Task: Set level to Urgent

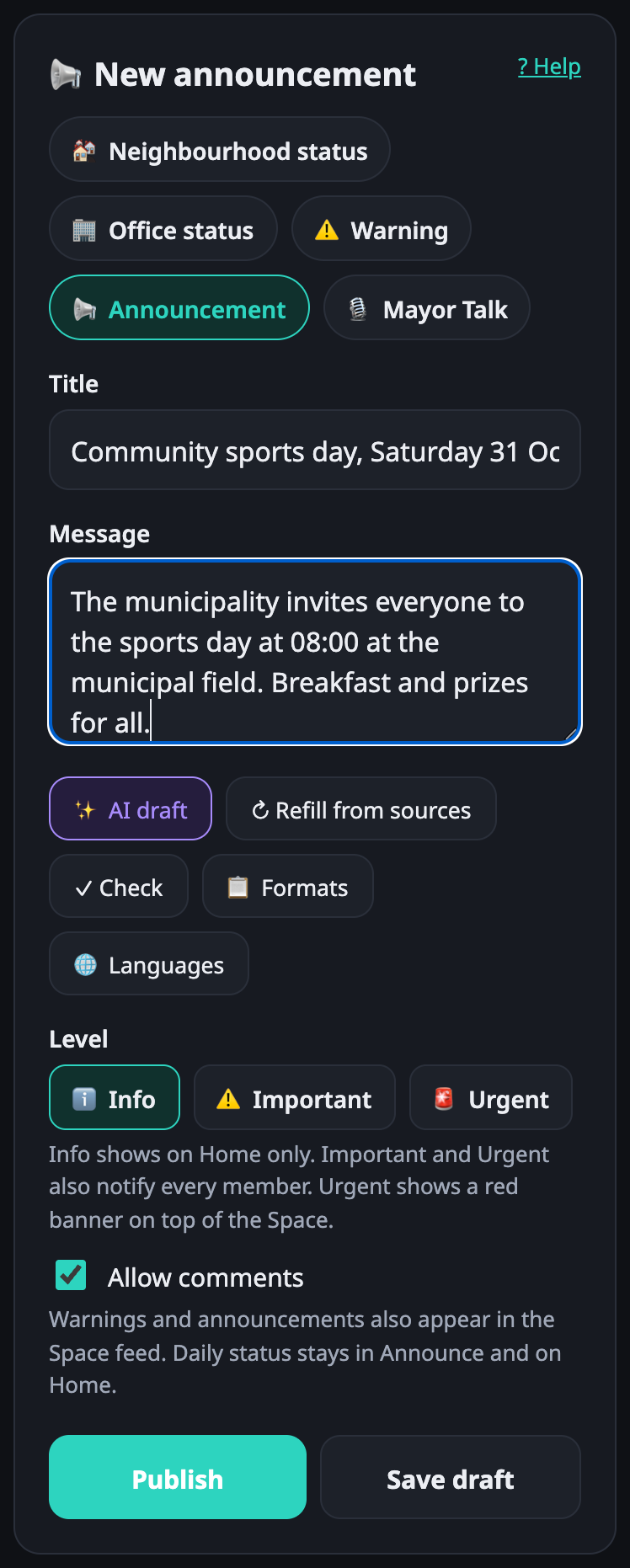Action: point(491,1097)
